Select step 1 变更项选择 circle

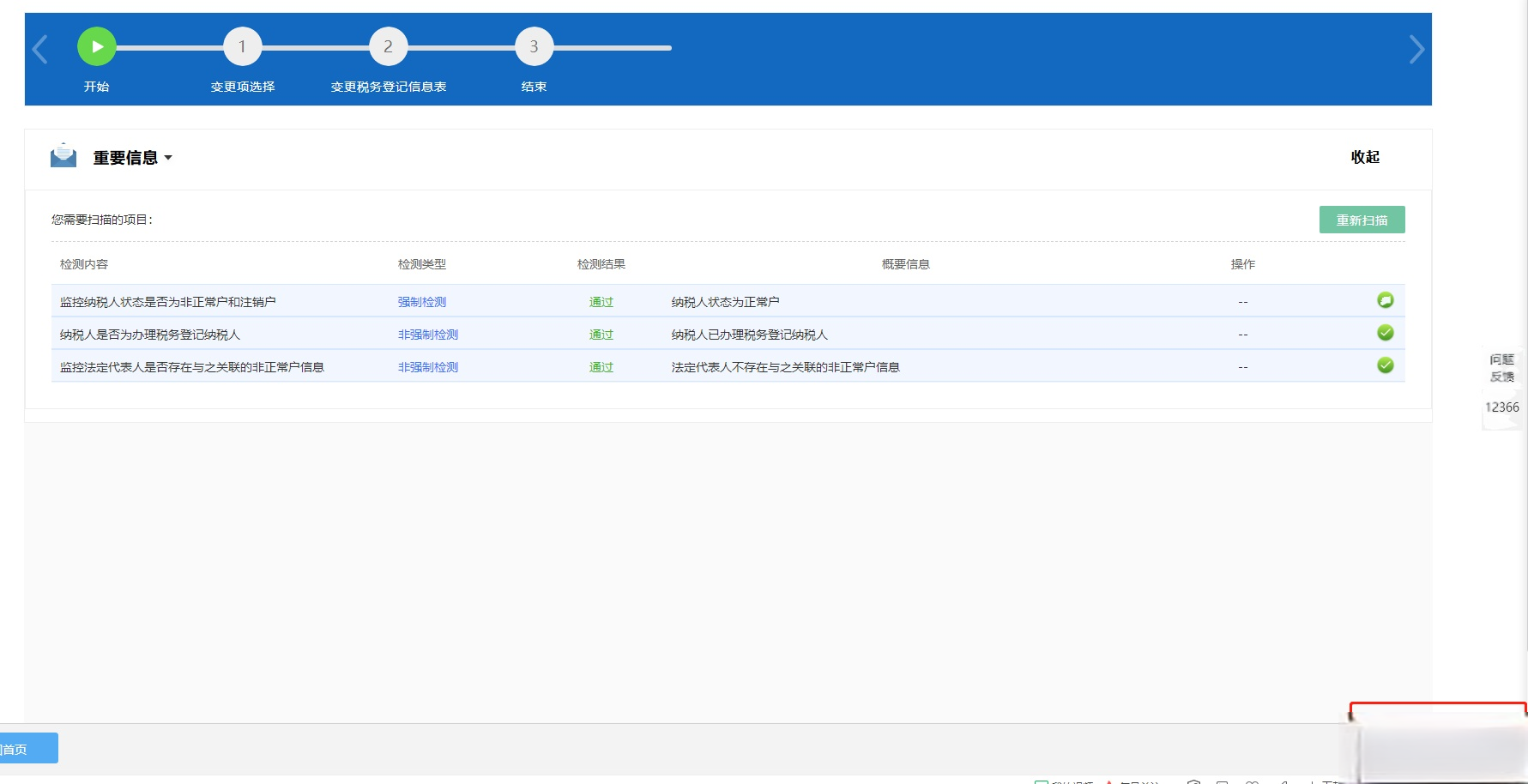tap(242, 47)
